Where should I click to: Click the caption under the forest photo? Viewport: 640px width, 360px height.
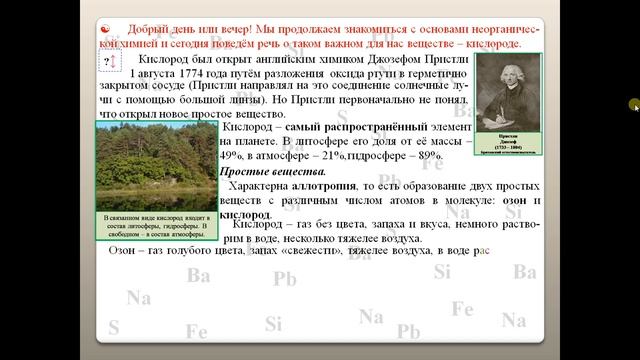click(157, 226)
